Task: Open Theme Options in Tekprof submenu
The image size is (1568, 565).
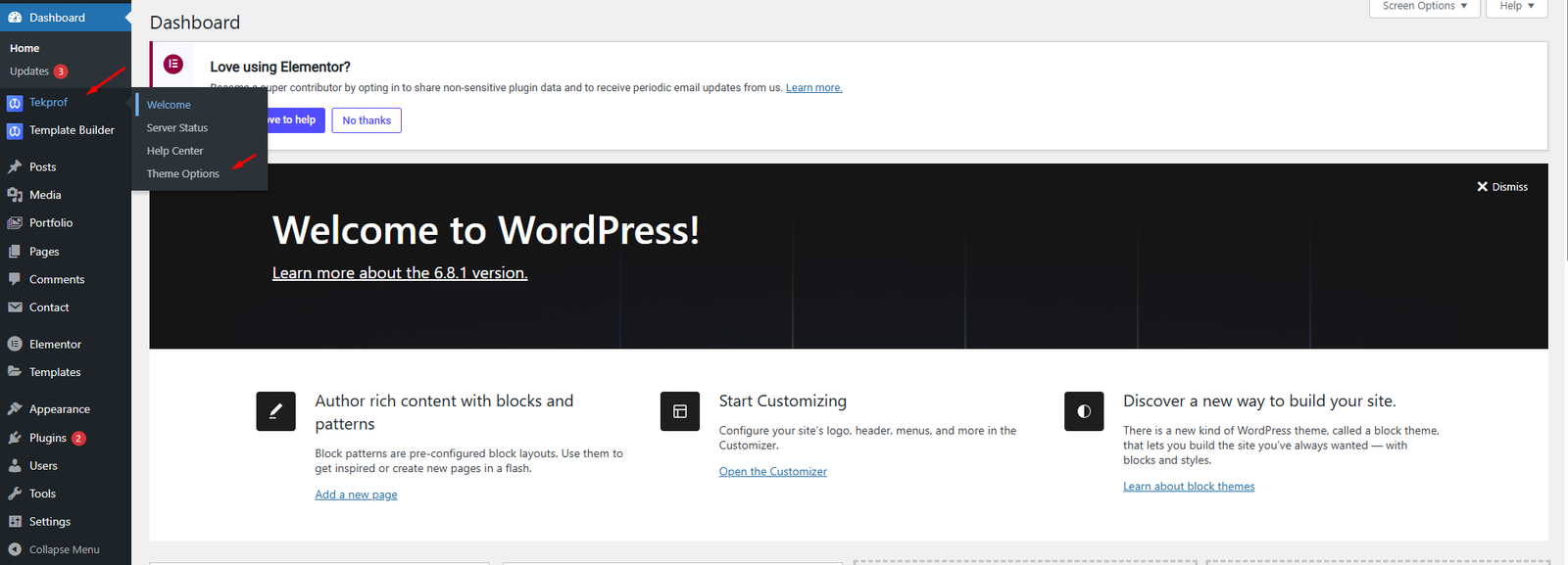Action: tap(183, 174)
